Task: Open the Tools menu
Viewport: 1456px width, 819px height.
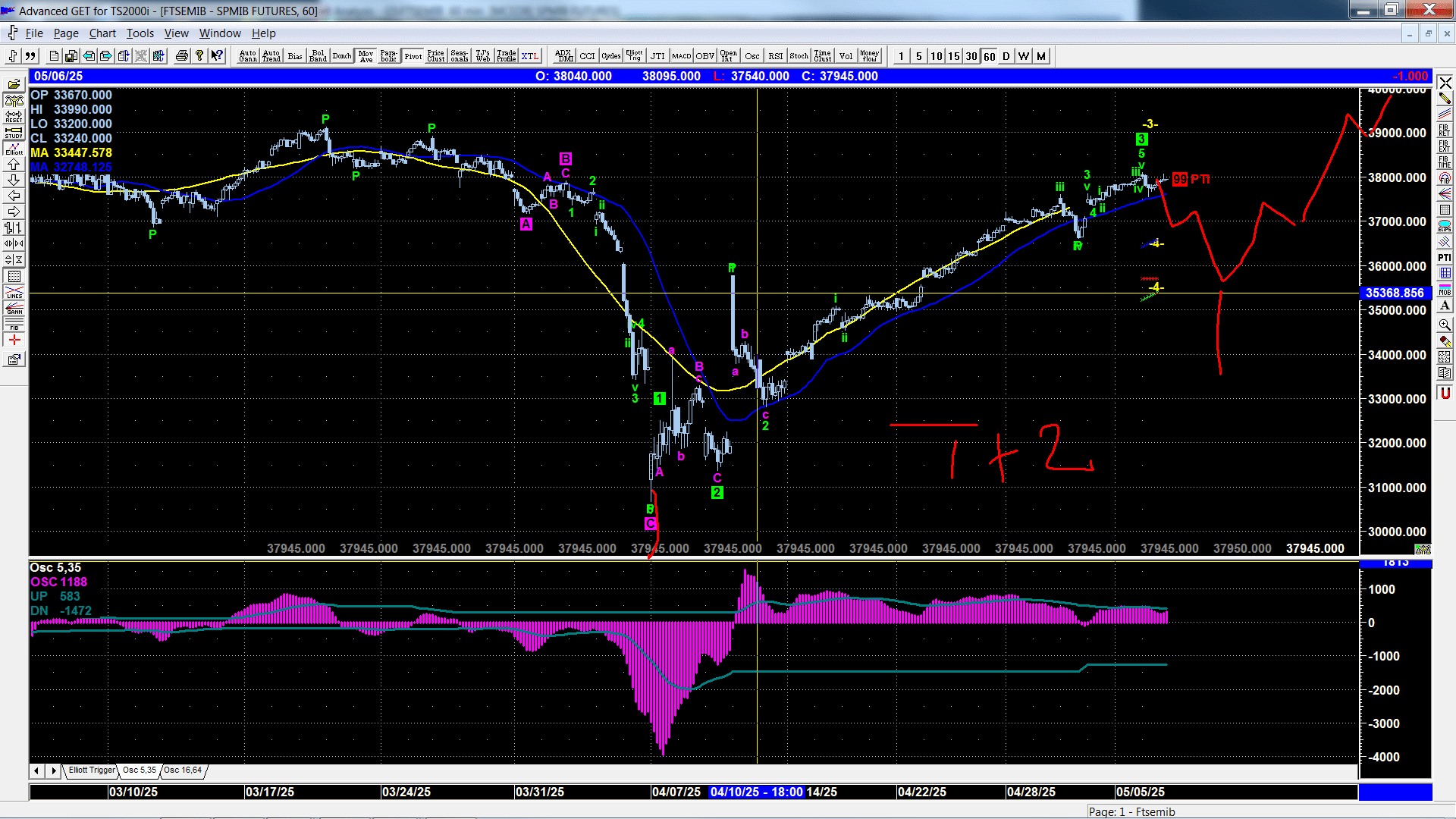Action: [x=140, y=33]
